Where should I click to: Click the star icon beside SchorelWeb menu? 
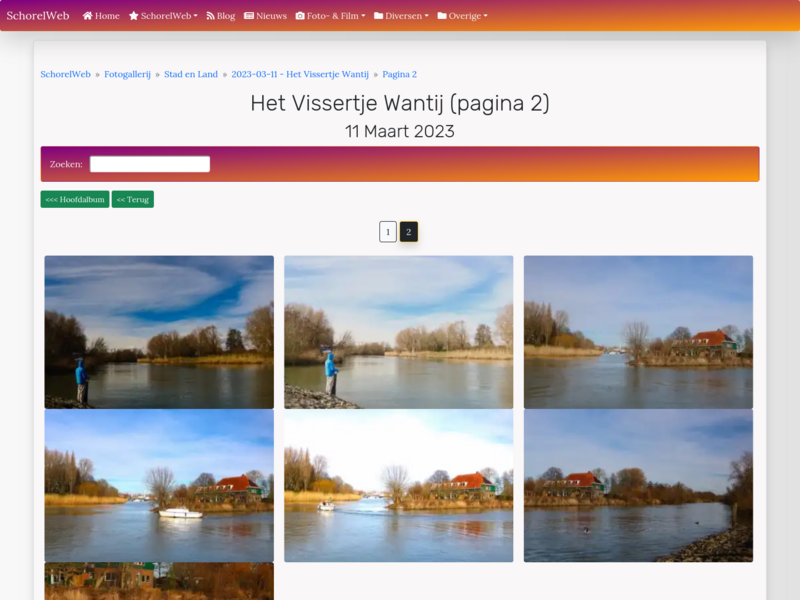(x=134, y=16)
